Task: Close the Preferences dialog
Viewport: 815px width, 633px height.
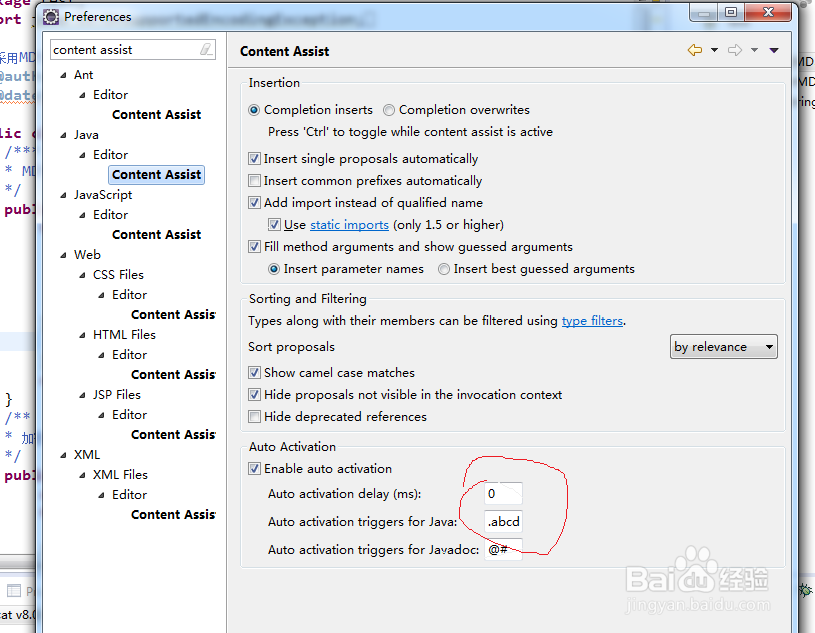Action: (768, 12)
